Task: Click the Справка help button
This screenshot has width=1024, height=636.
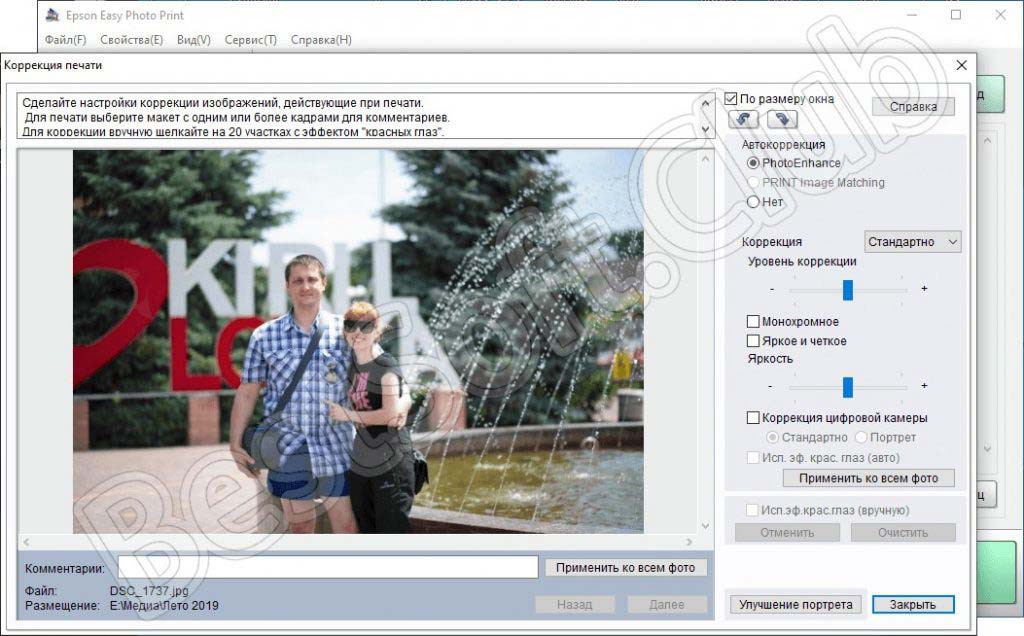Action: 913,106
